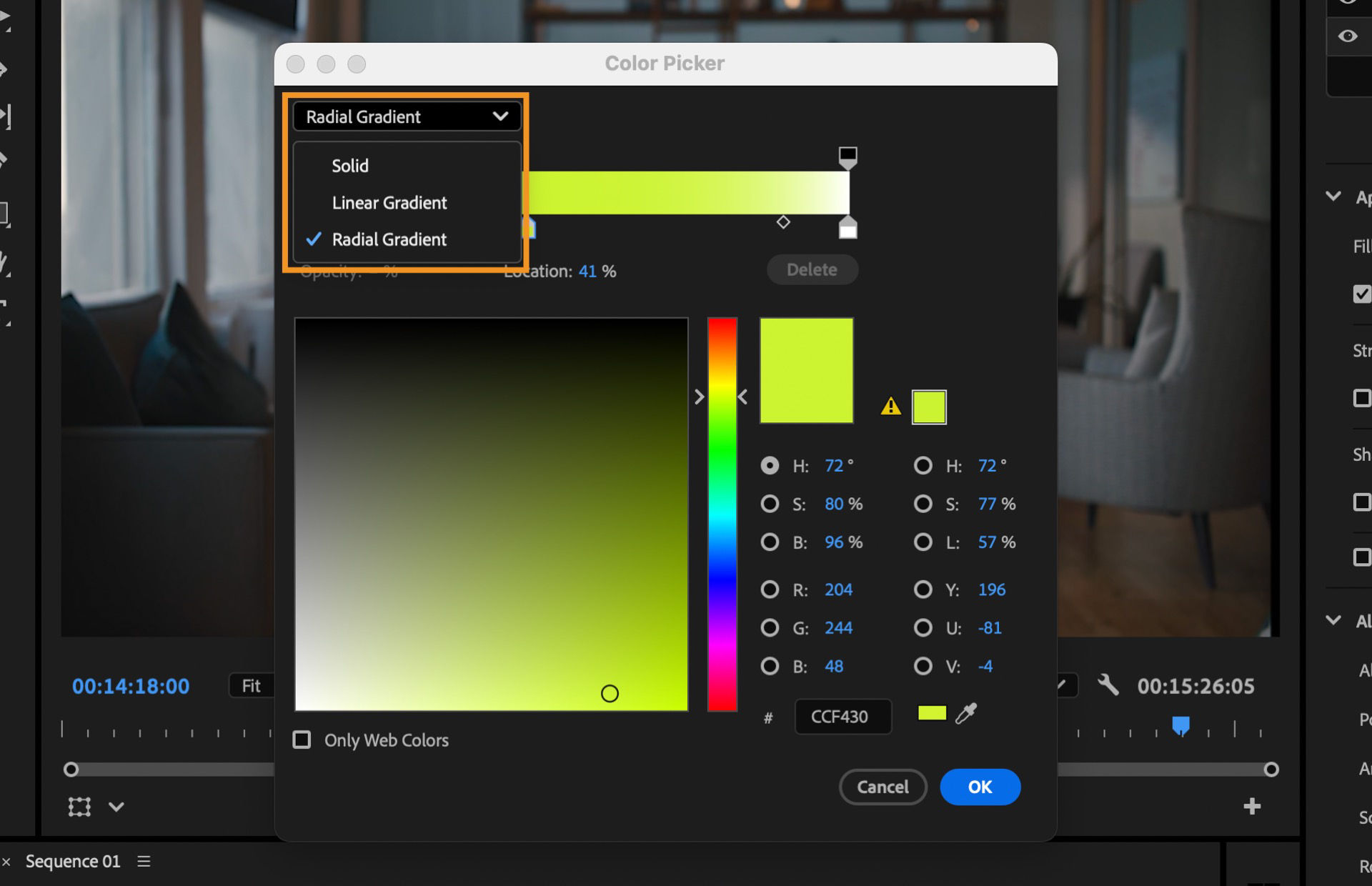Screen dimensions: 1372x886
Task: Click inside the CCF430 hex input field
Action: [x=843, y=717]
